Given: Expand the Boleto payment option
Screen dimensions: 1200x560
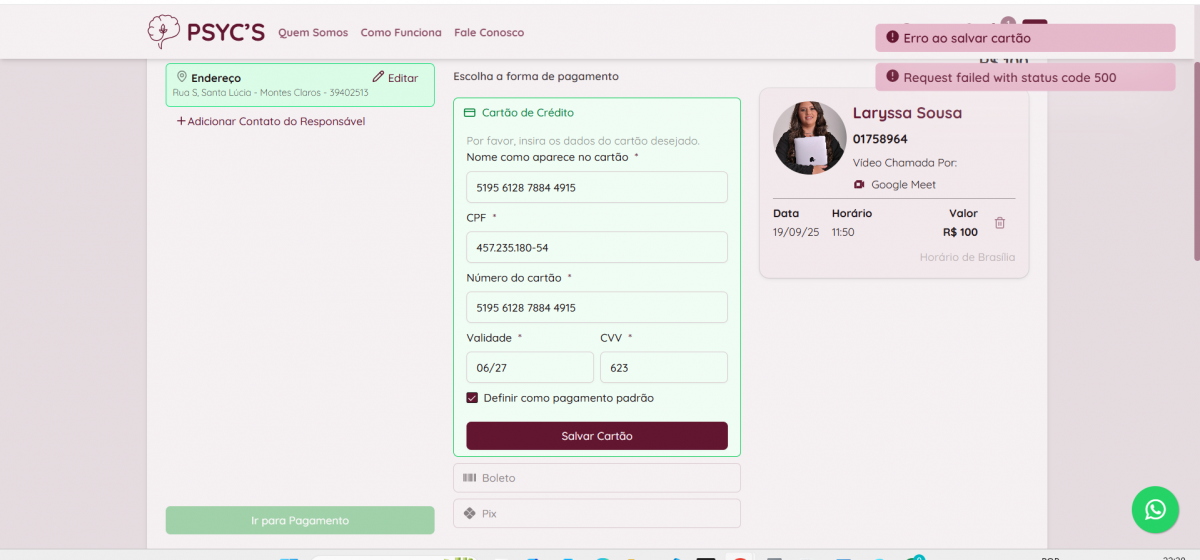Looking at the screenshot, I should 596,478.
